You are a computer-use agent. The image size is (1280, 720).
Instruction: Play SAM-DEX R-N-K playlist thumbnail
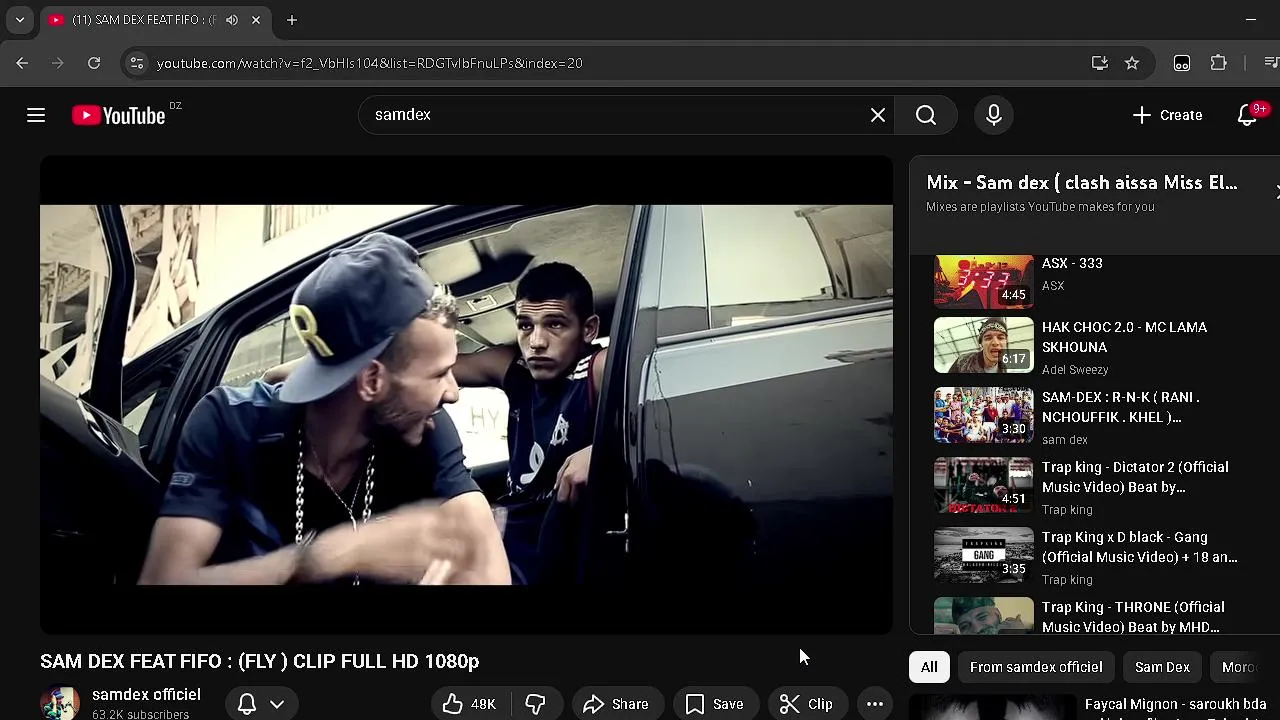(x=984, y=414)
